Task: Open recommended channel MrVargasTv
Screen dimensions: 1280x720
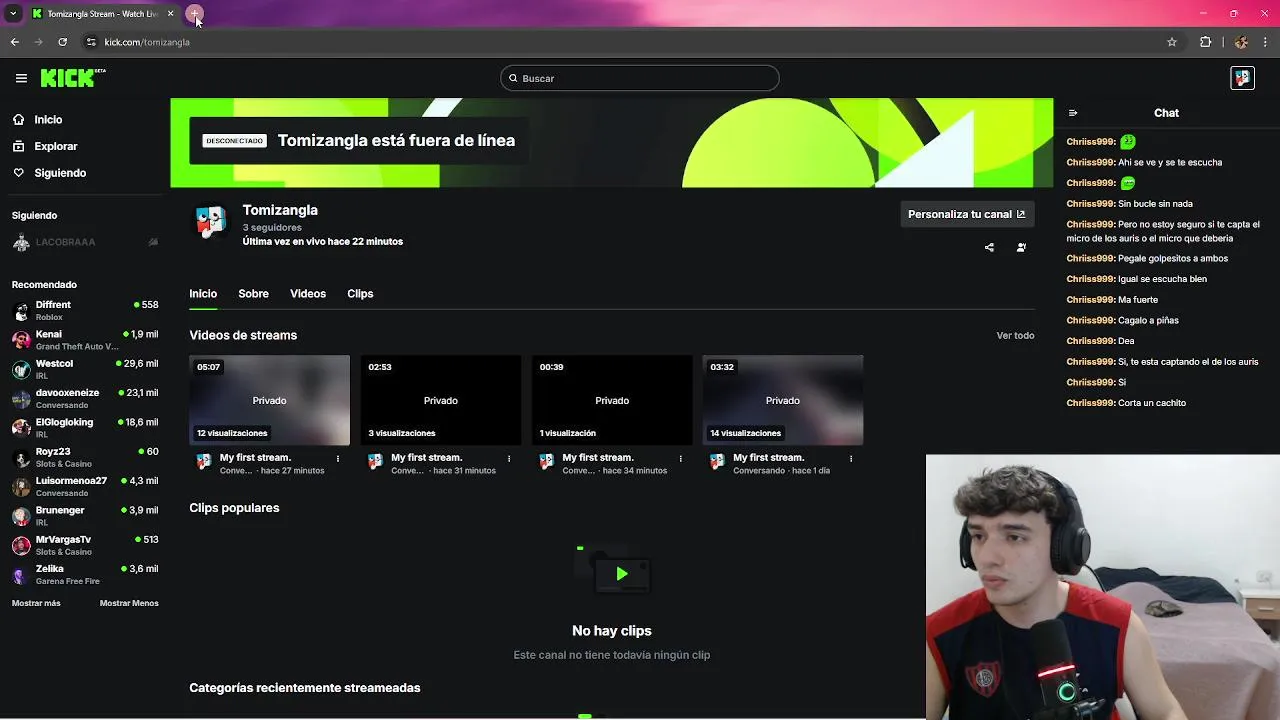Action: tap(84, 545)
